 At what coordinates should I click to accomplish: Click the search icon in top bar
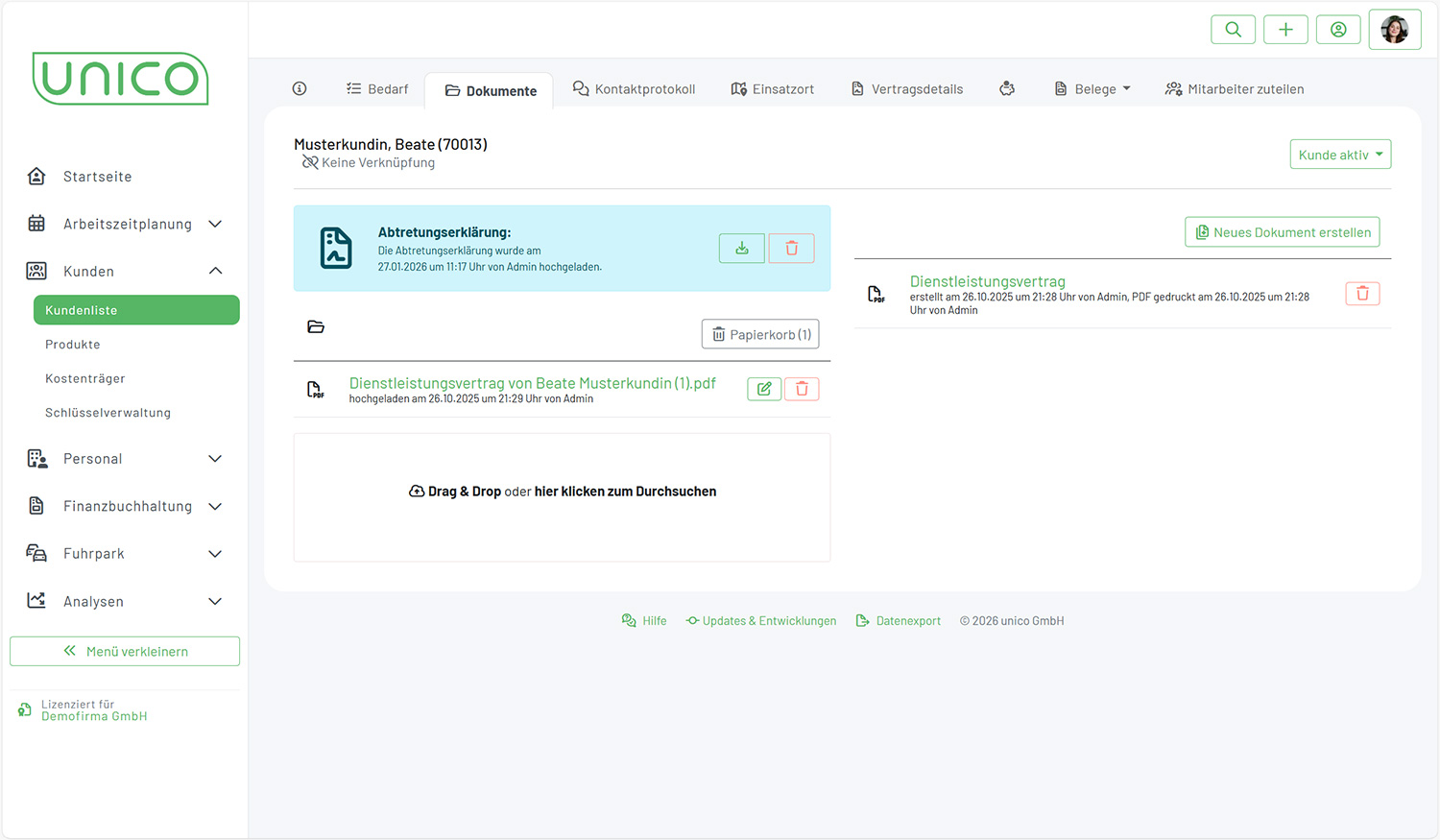click(1233, 30)
